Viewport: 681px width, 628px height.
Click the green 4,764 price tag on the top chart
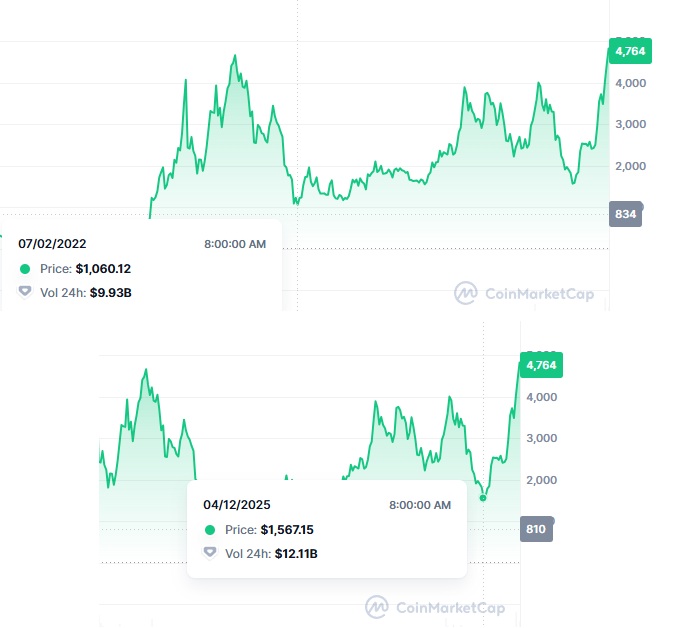pyautogui.click(x=629, y=51)
